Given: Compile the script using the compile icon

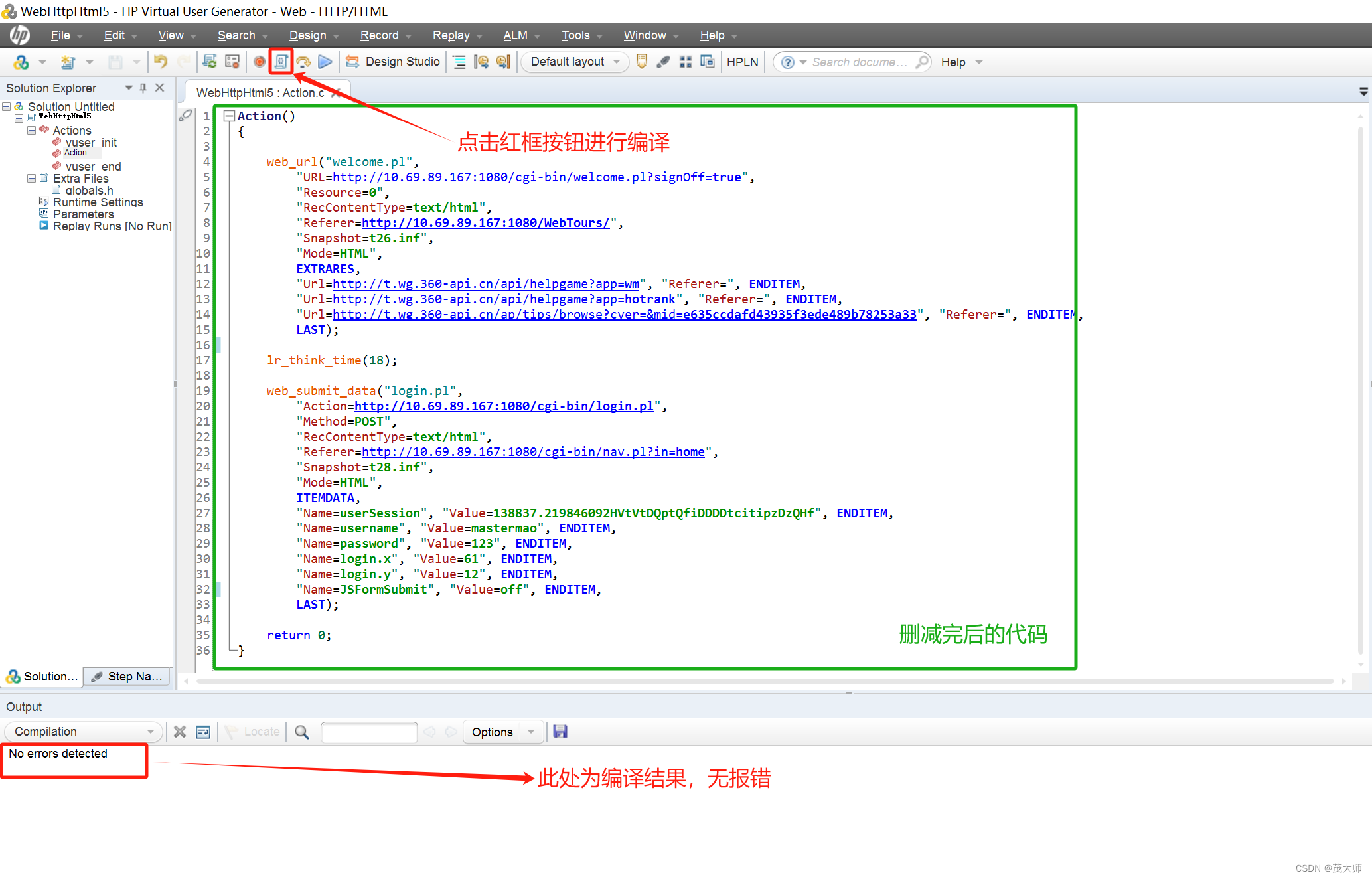Looking at the screenshot, I should [x=281, y=62].
